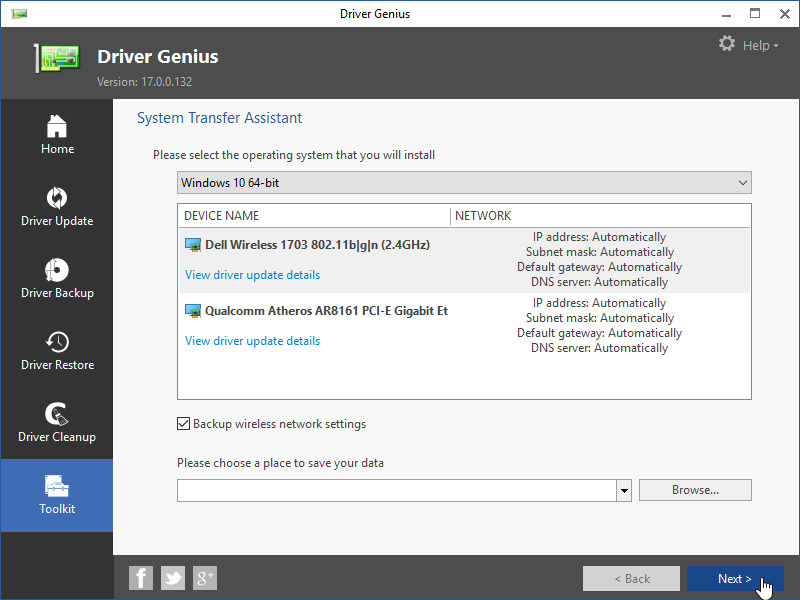Viewport: 800px width, 600px height.
Task: Click the System Transfer Assistant heading
Action: pyautogui.click(x=219, y=118)
